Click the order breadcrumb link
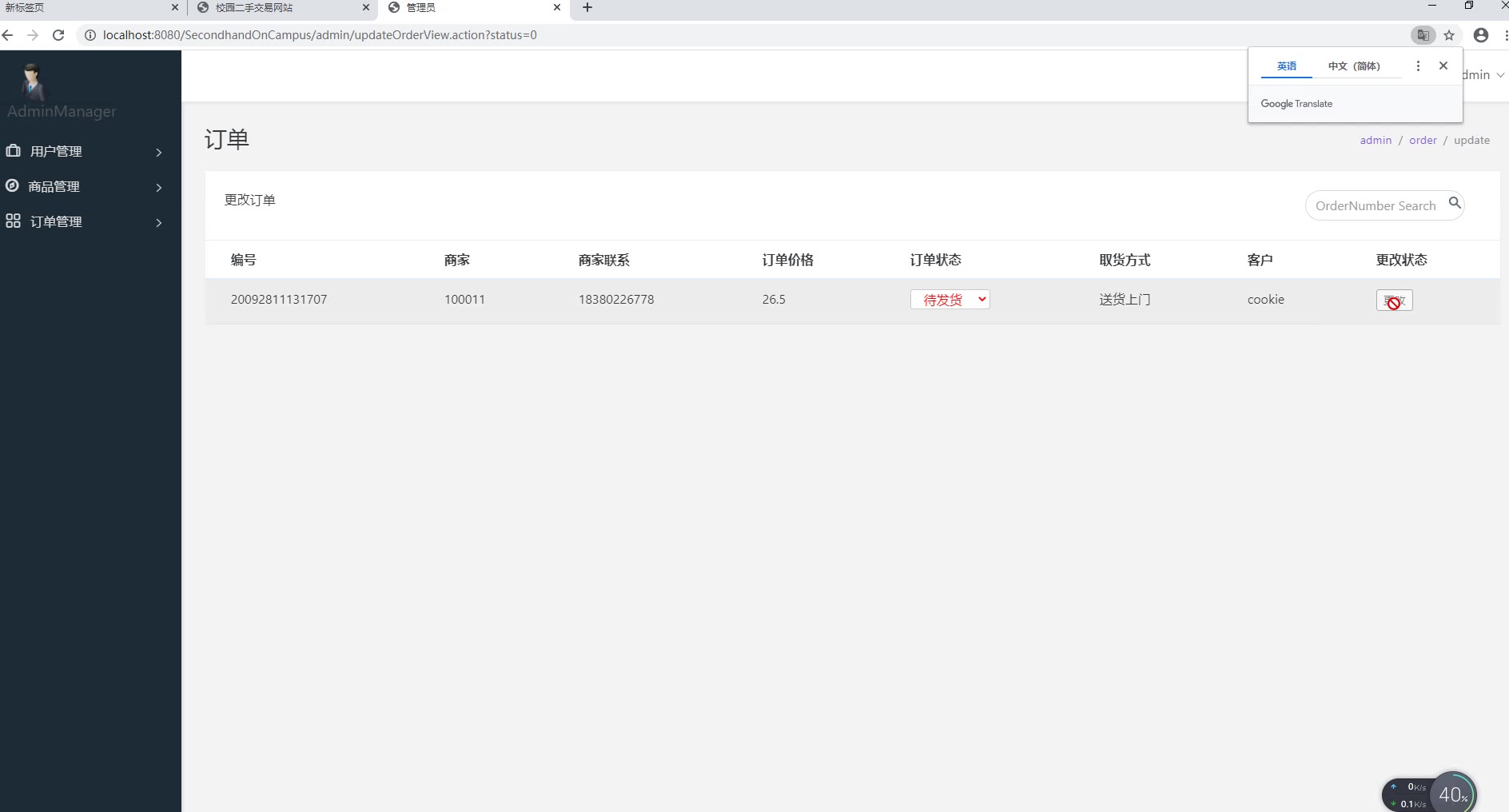This screenshot has height=812, width=1509. pyautogui.click(x=1423, y=141)
